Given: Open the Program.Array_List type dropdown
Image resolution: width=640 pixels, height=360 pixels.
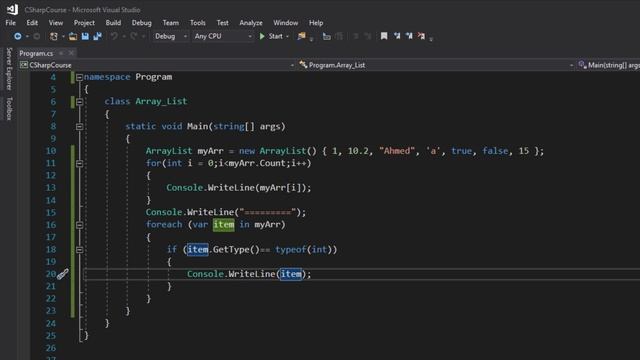Looking at the screenshot, I should tap(436, 65).
